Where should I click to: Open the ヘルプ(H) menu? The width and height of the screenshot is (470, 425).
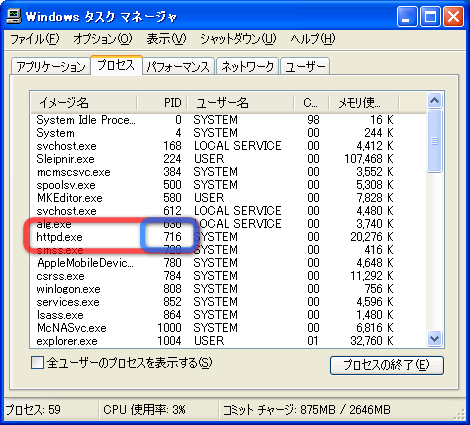(313, 39)
